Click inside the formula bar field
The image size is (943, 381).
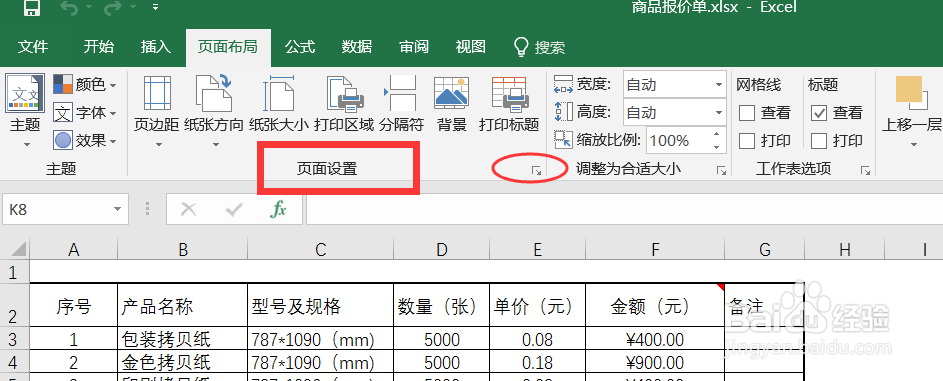[x=624, y=209]
